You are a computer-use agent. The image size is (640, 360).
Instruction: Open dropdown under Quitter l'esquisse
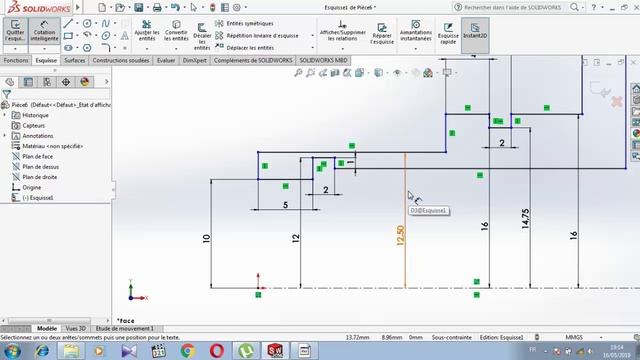pos(15,49)
